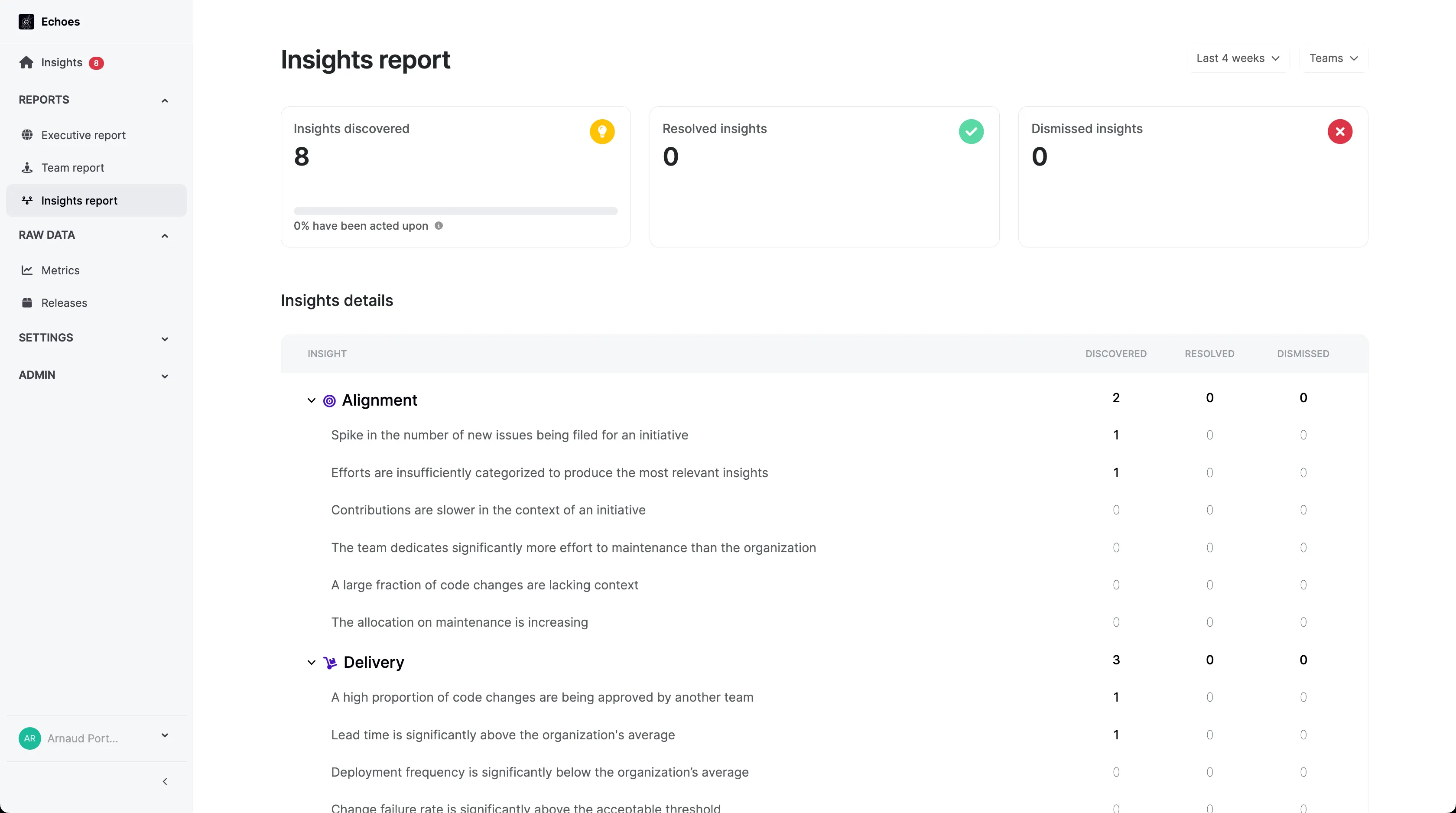Select 'A large fraction of code changes' row
Viewport: 1456px width, 813px height.
click(x=824, y=585)
